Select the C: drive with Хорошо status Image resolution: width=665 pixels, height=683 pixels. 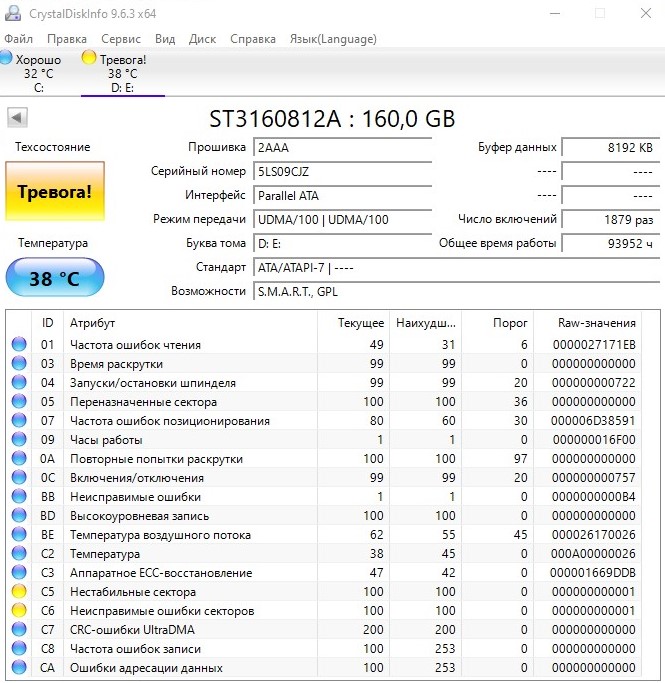point(38,73)
